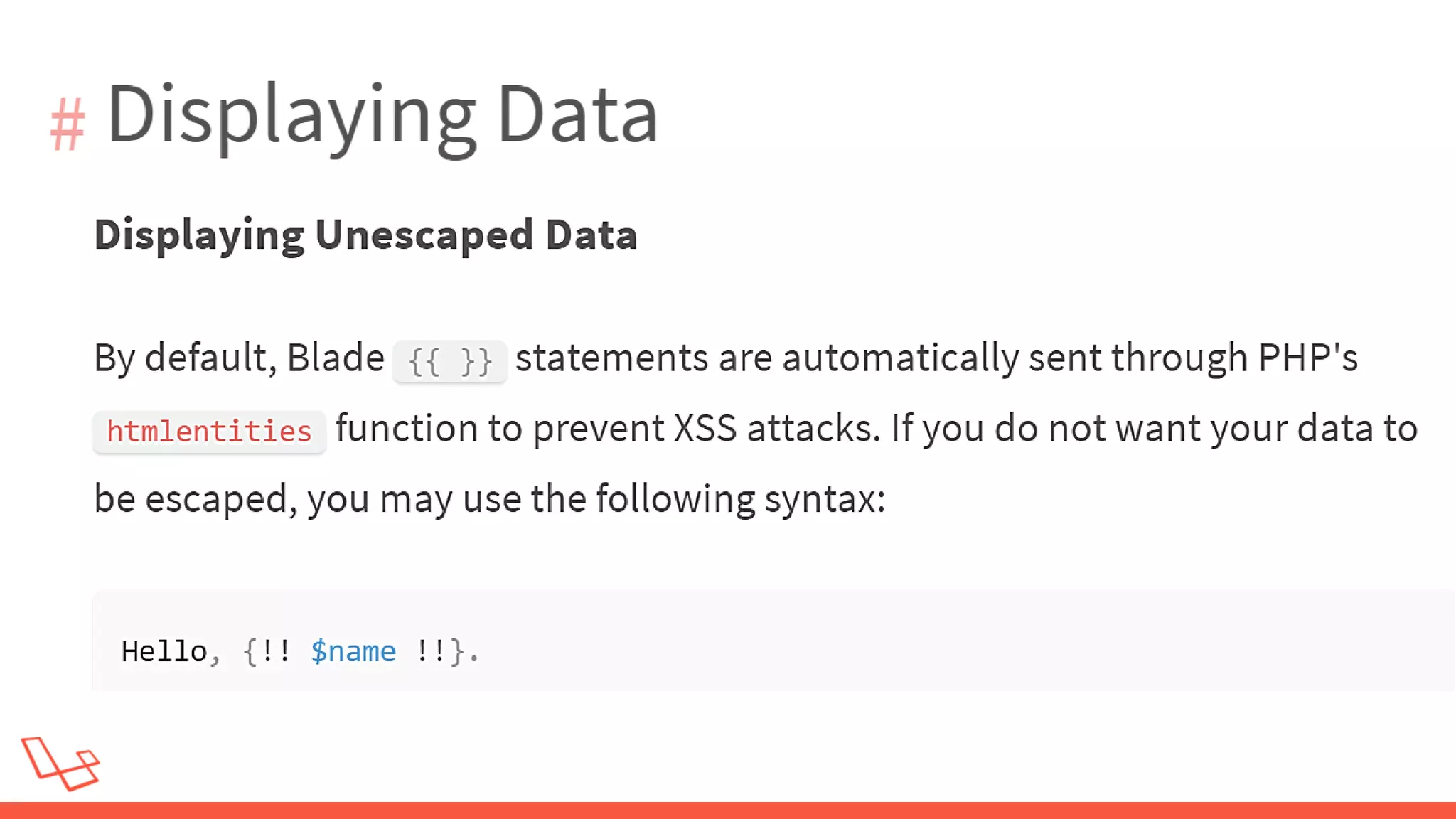Click the Displaying Unescaped Data subheading
Image resolution: width=1456 pixels, height=819 pixels.
click(x=365, y=235)
